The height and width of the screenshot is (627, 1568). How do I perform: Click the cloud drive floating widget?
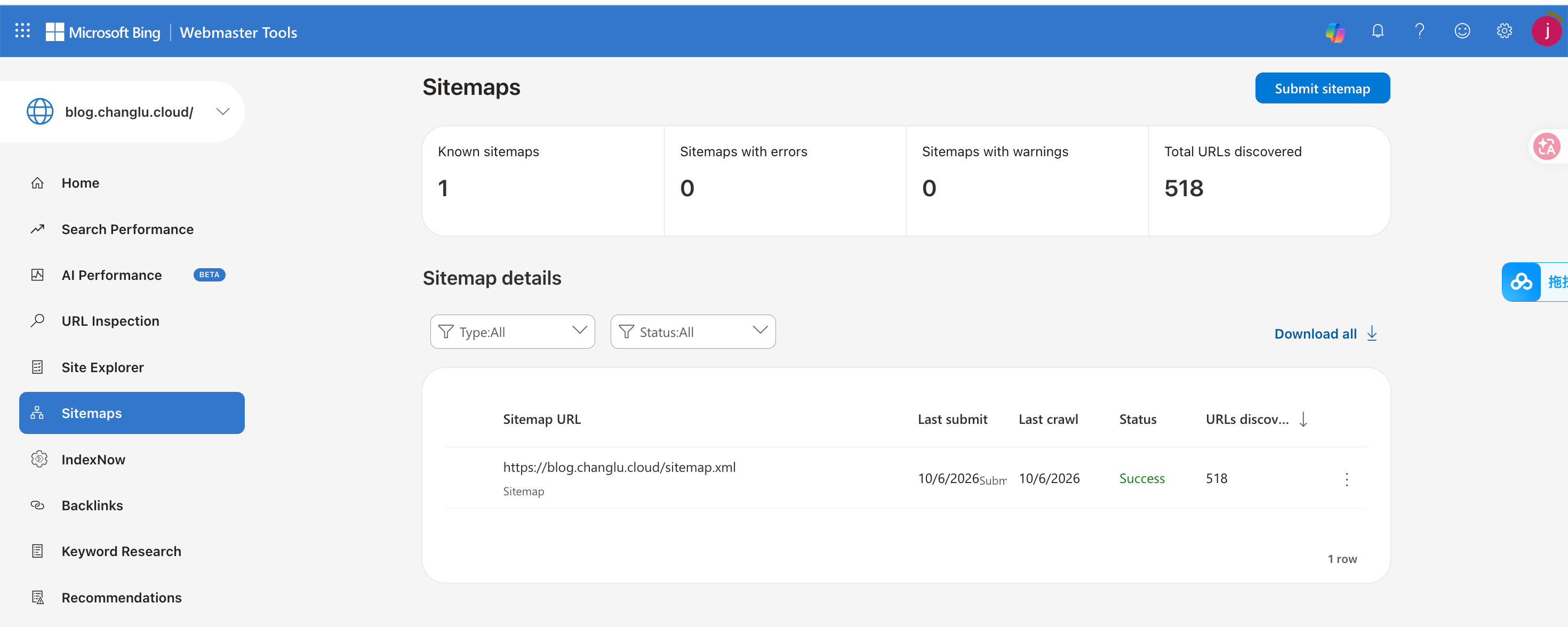[x=1521, y=282]
